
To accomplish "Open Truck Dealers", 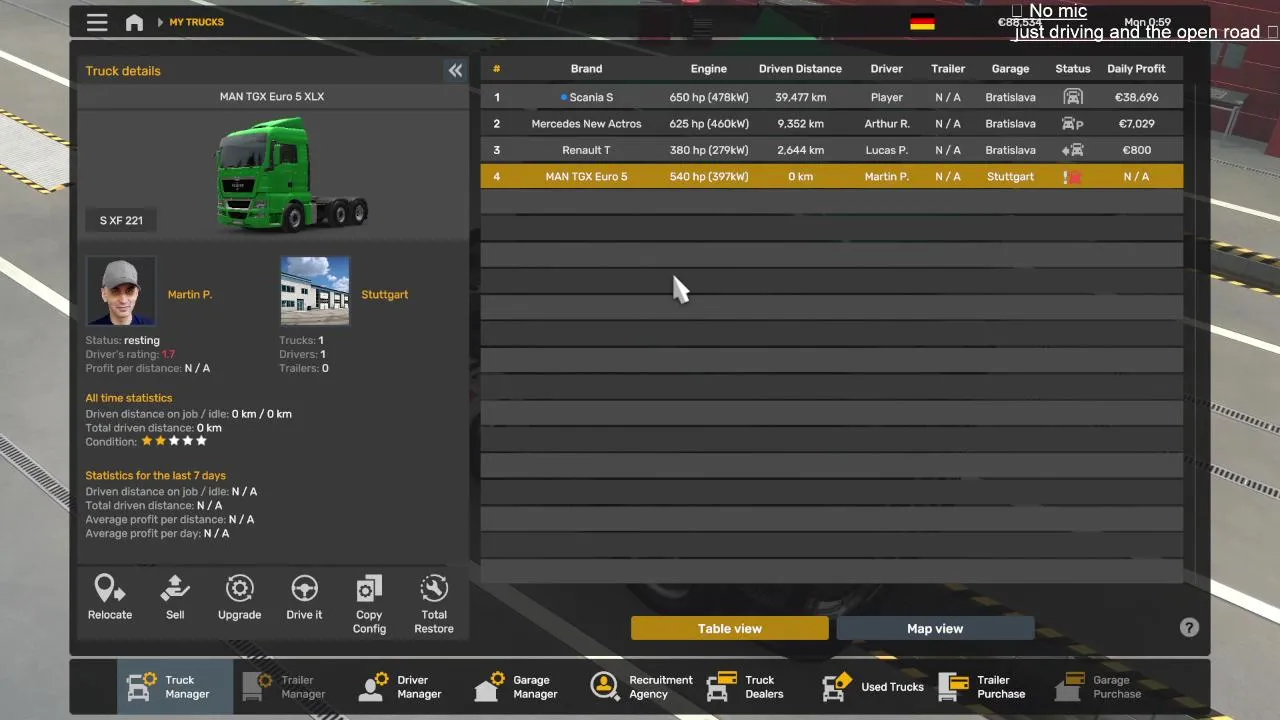I will coord(755,687).
